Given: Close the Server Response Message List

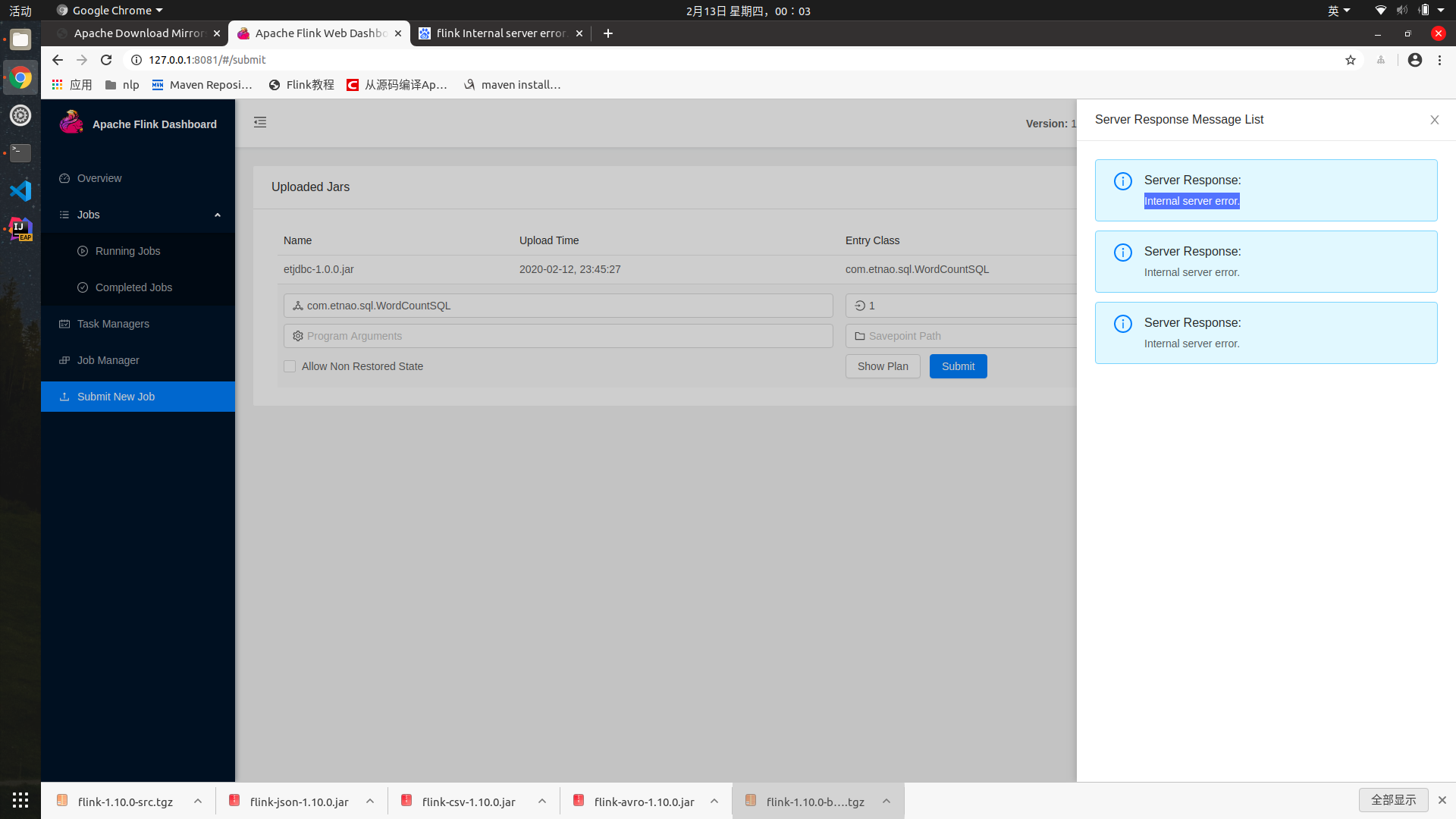Looking at the screenshot, I should 1434,120.
